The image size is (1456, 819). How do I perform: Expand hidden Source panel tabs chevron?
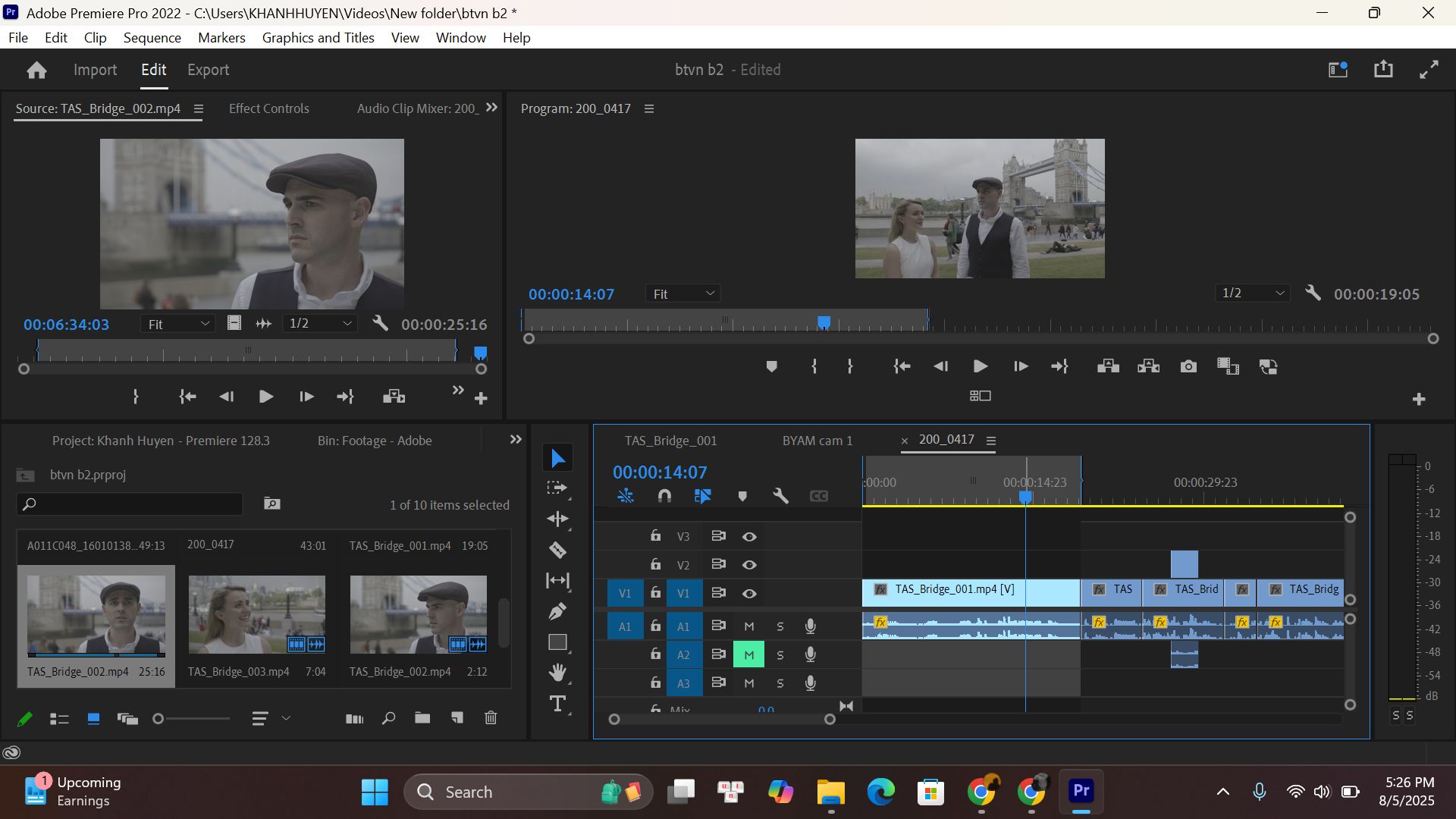(x=491, y=108)
